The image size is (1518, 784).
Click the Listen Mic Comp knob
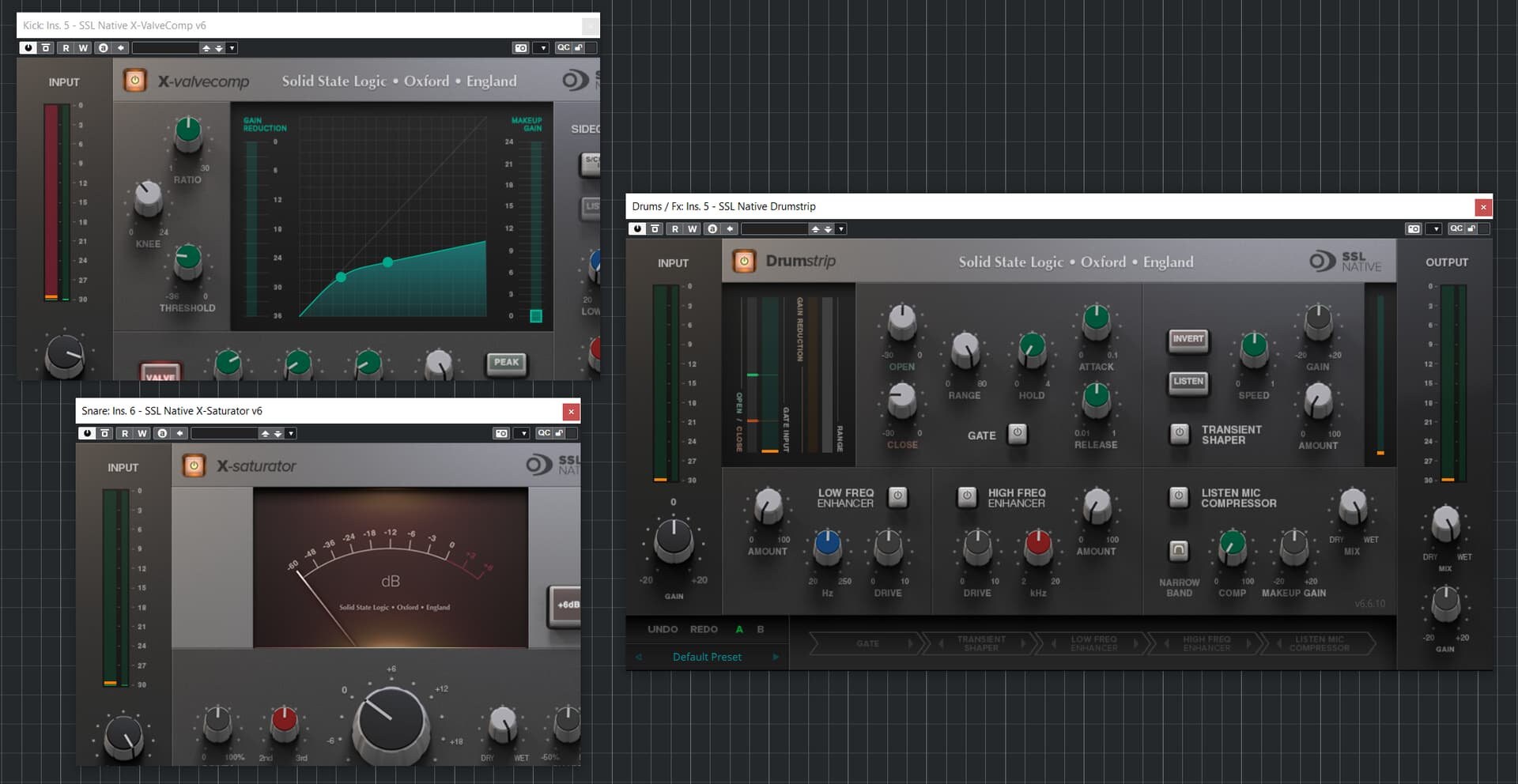point(1232,546)
